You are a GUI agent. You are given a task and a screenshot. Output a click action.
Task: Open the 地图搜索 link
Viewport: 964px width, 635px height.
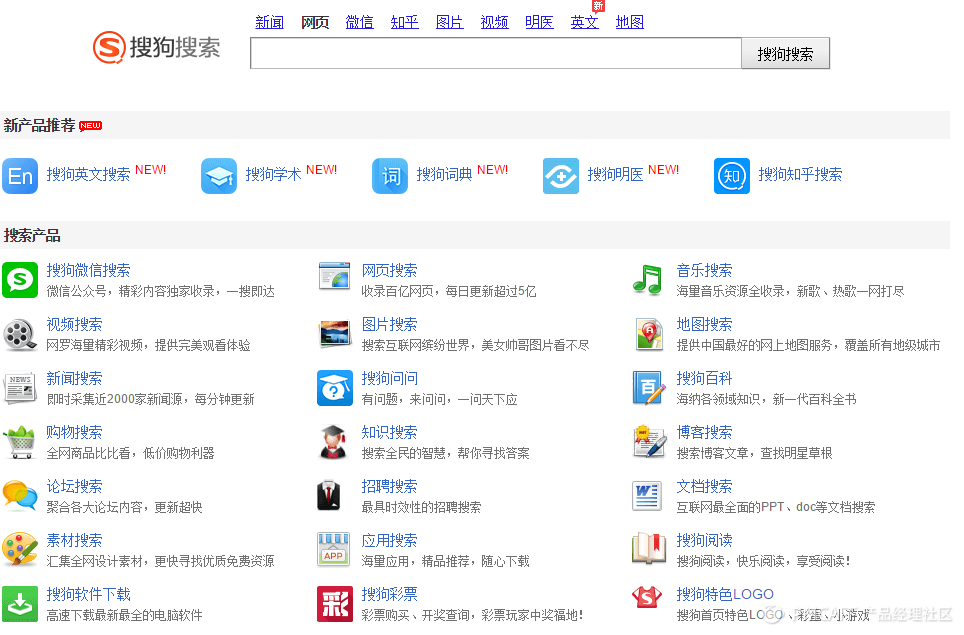(704, 325)
